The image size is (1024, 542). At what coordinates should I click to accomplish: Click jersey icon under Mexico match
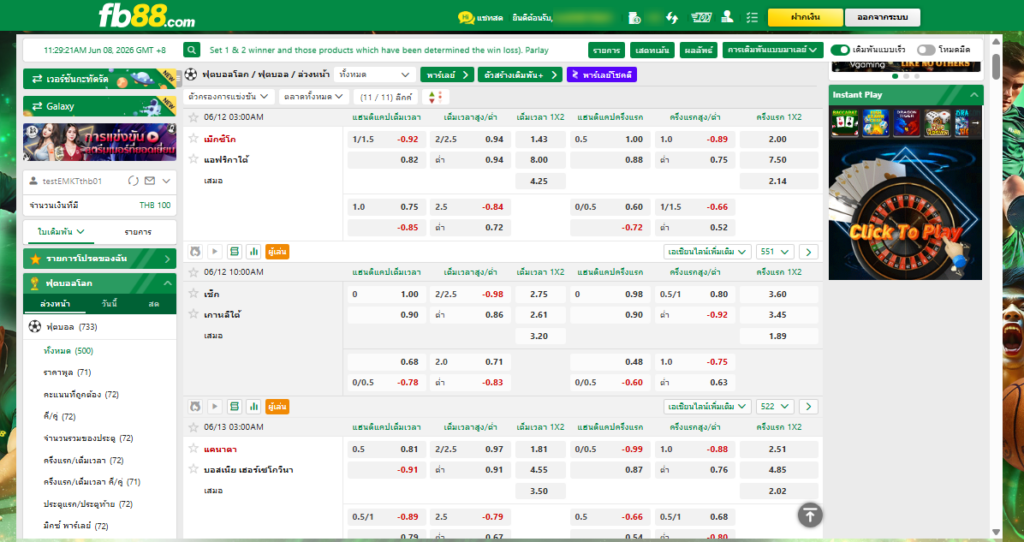[x=195, y=251]
